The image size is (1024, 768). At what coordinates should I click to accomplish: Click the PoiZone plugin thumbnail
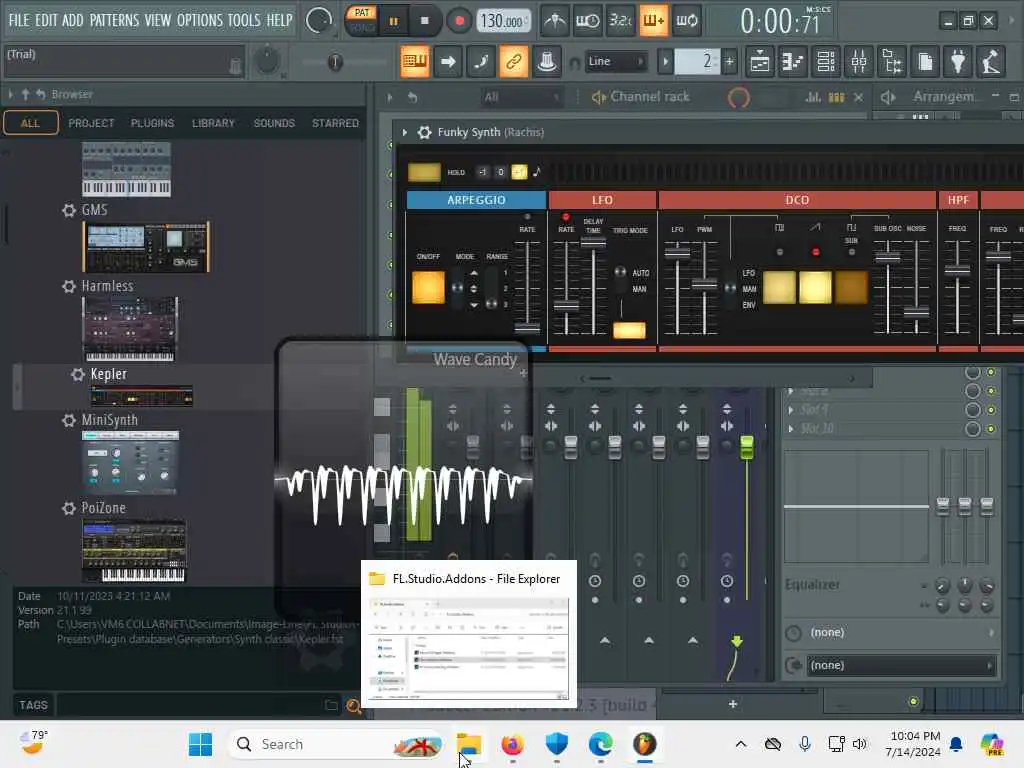pyautogui.click(x=134, y=551)
